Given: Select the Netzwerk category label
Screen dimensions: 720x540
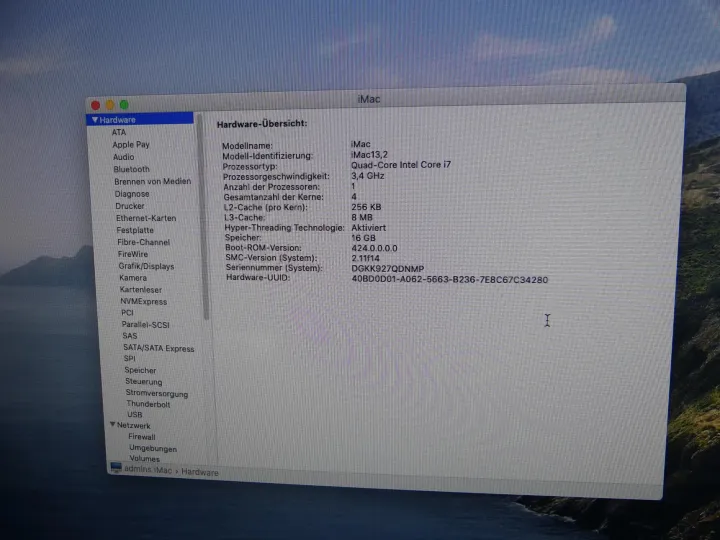Looking at the screenshot, I should [x=134, y=426].
